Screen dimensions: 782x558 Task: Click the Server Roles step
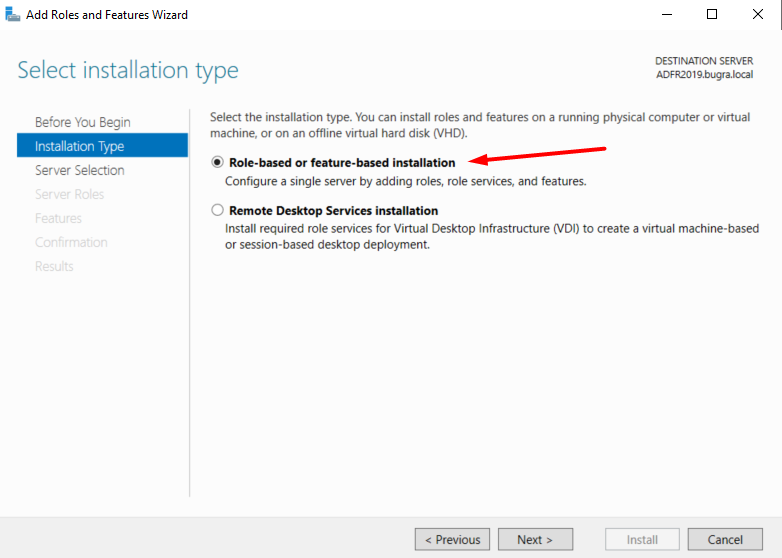pos(69,194)
